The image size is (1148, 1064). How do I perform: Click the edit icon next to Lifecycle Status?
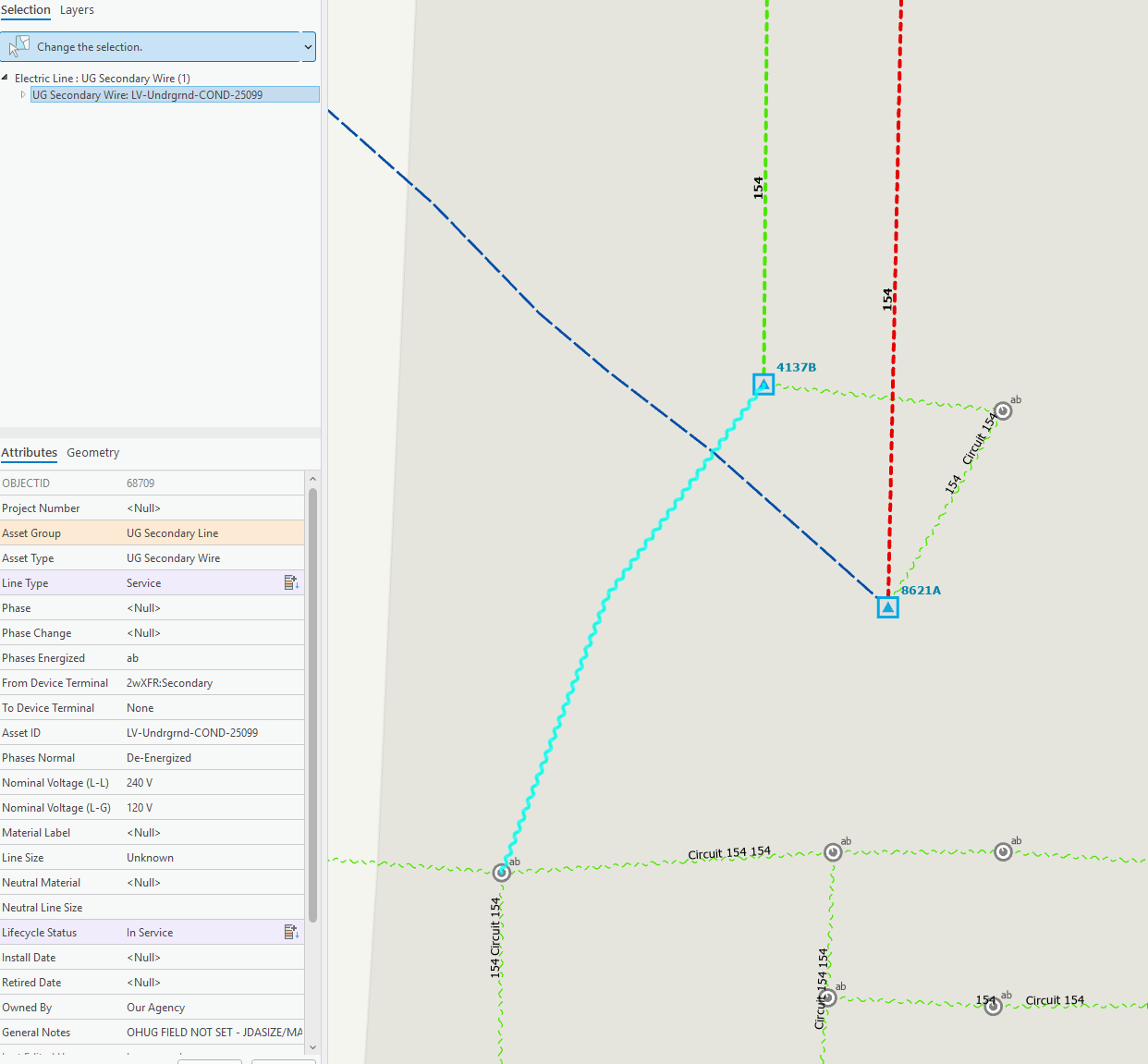(x=291, y=932)
